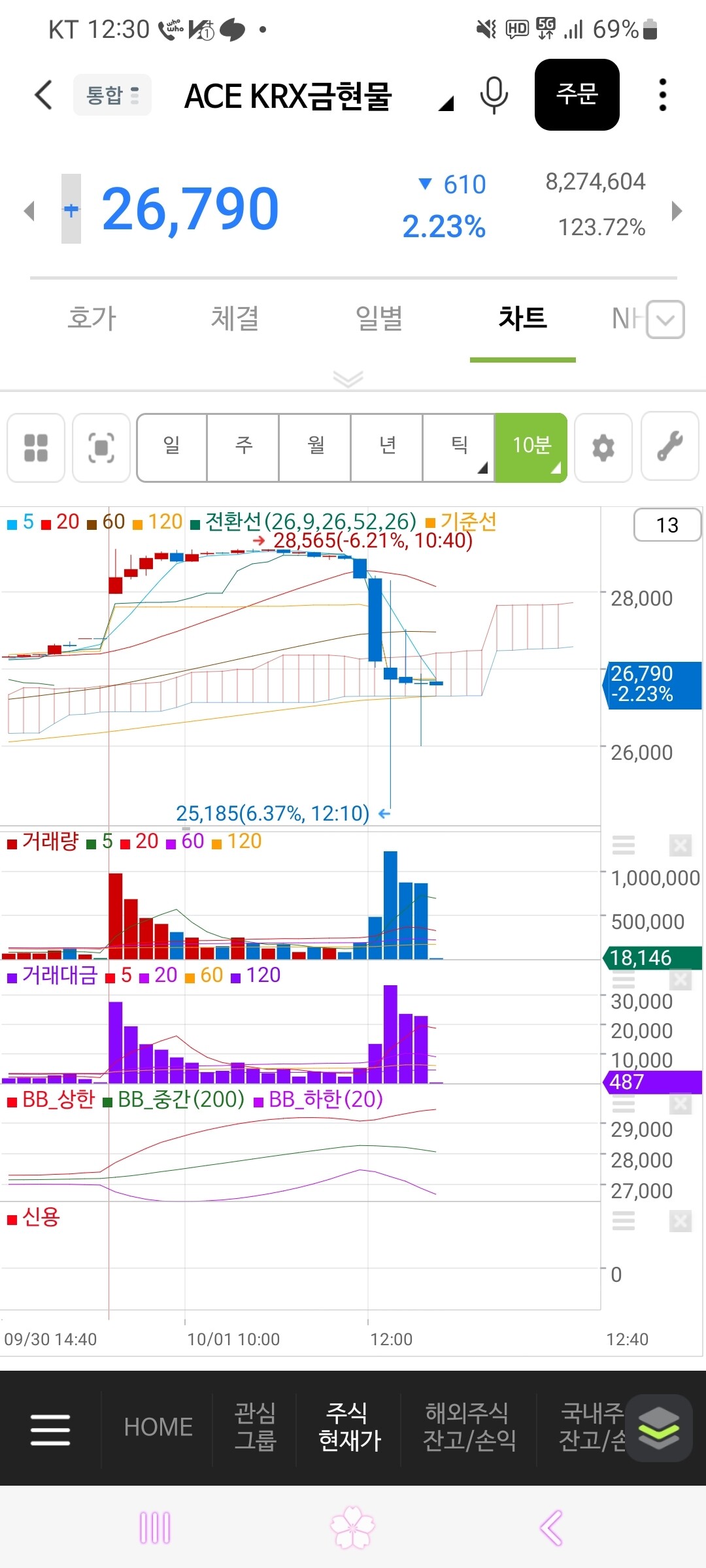
Task: Tap the 전환선(26,9,26,52,26) indicator legend
Action: coord(304,521)
